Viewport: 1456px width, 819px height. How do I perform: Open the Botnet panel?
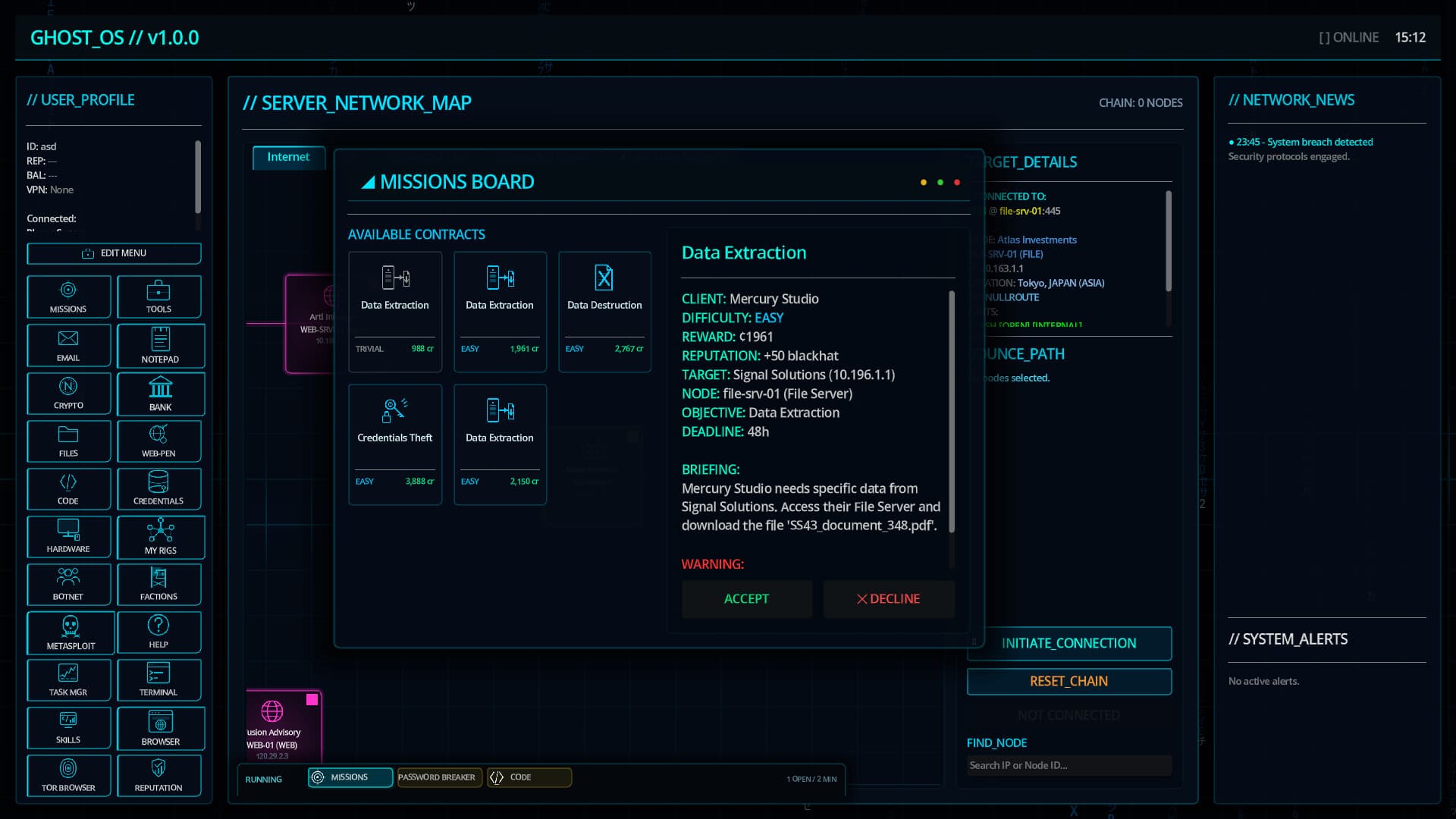(x=68, y=584)
